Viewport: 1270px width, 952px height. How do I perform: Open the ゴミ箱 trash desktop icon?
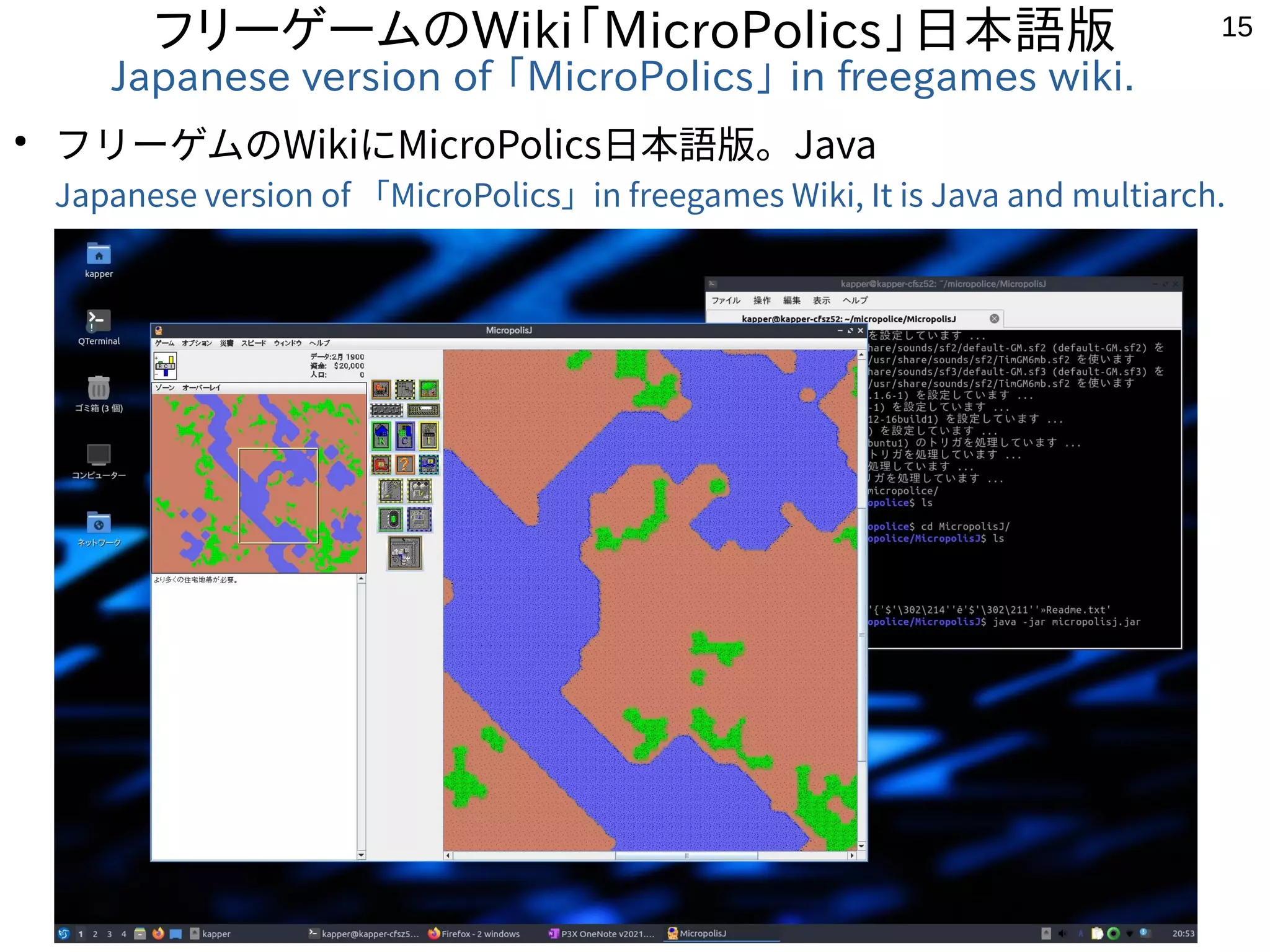[x=99, y=394]
